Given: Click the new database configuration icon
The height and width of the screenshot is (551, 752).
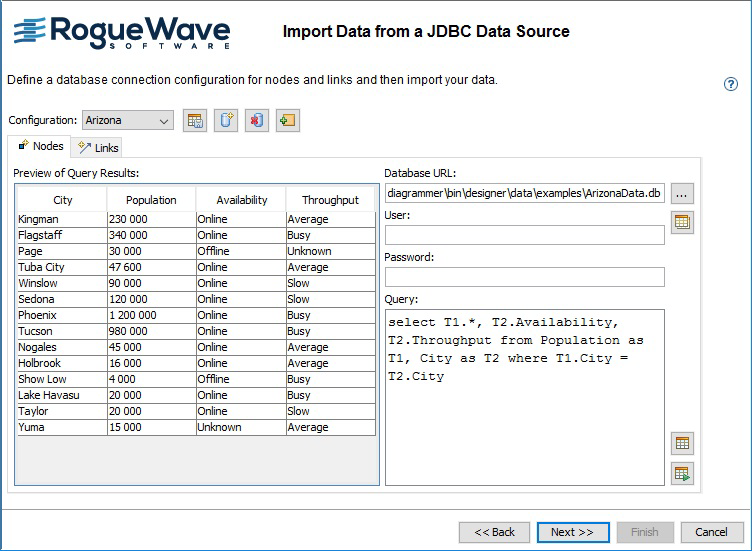Looking at the screenshot, I should 226,121.
